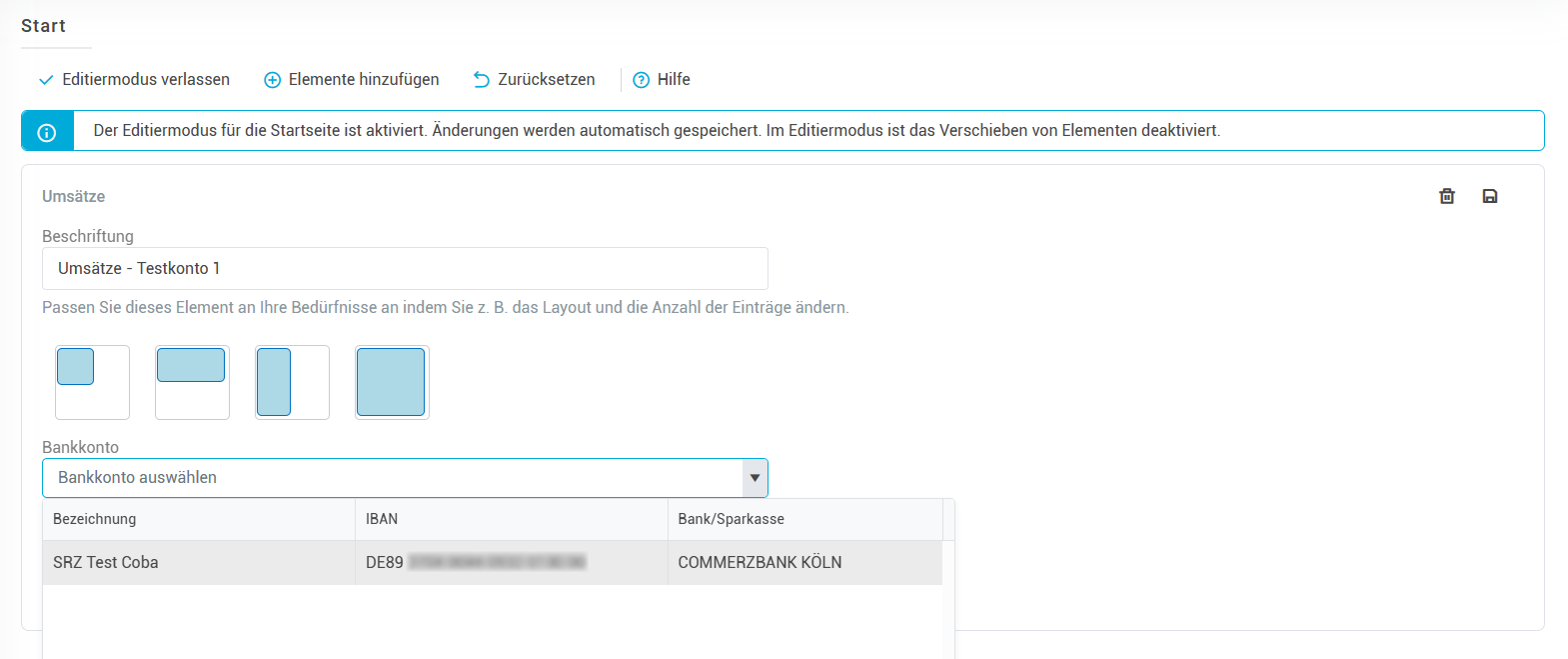Click the checkmark icon for Editiermodus verlassen
Viewport: 1568px width, 659px height.
(46, 80)
